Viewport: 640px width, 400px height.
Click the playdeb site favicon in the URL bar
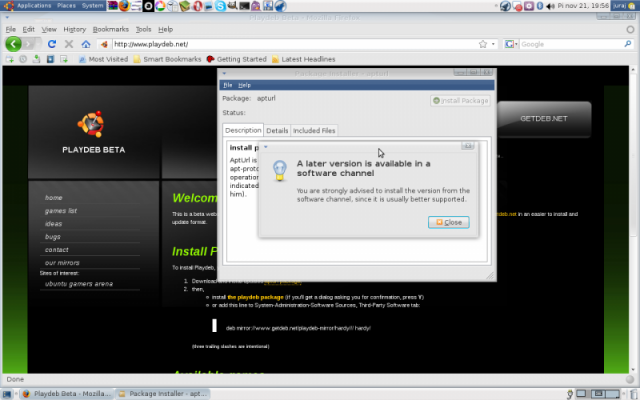coord(104,44)
